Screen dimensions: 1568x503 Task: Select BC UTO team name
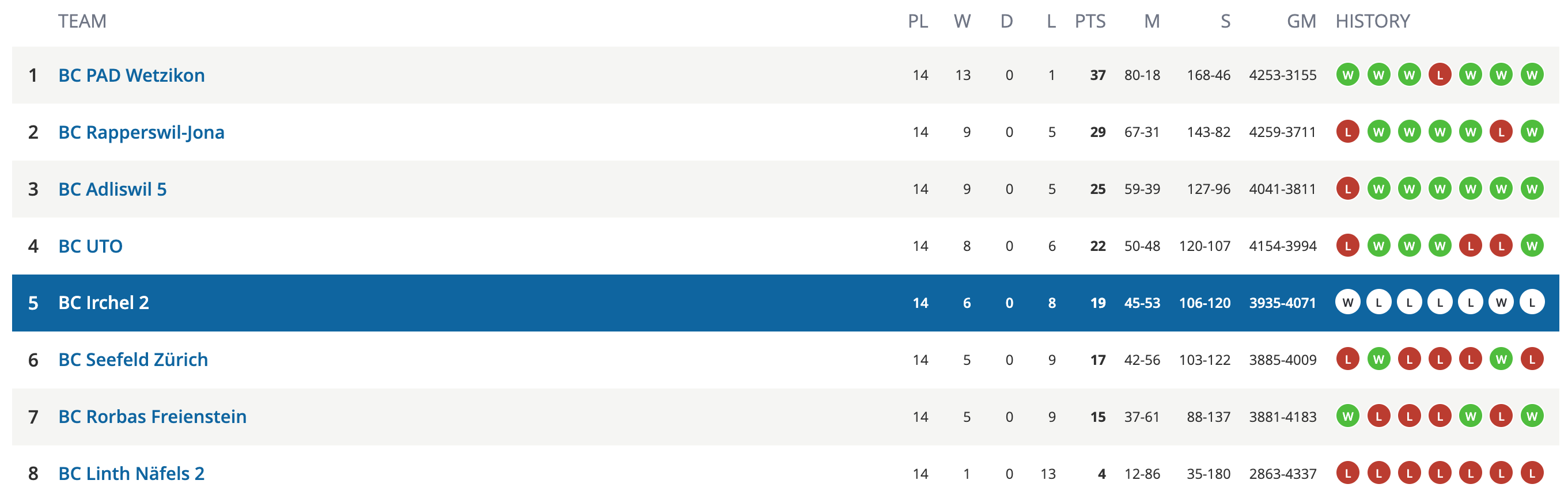pyautogui.click(x=90, y=246)
